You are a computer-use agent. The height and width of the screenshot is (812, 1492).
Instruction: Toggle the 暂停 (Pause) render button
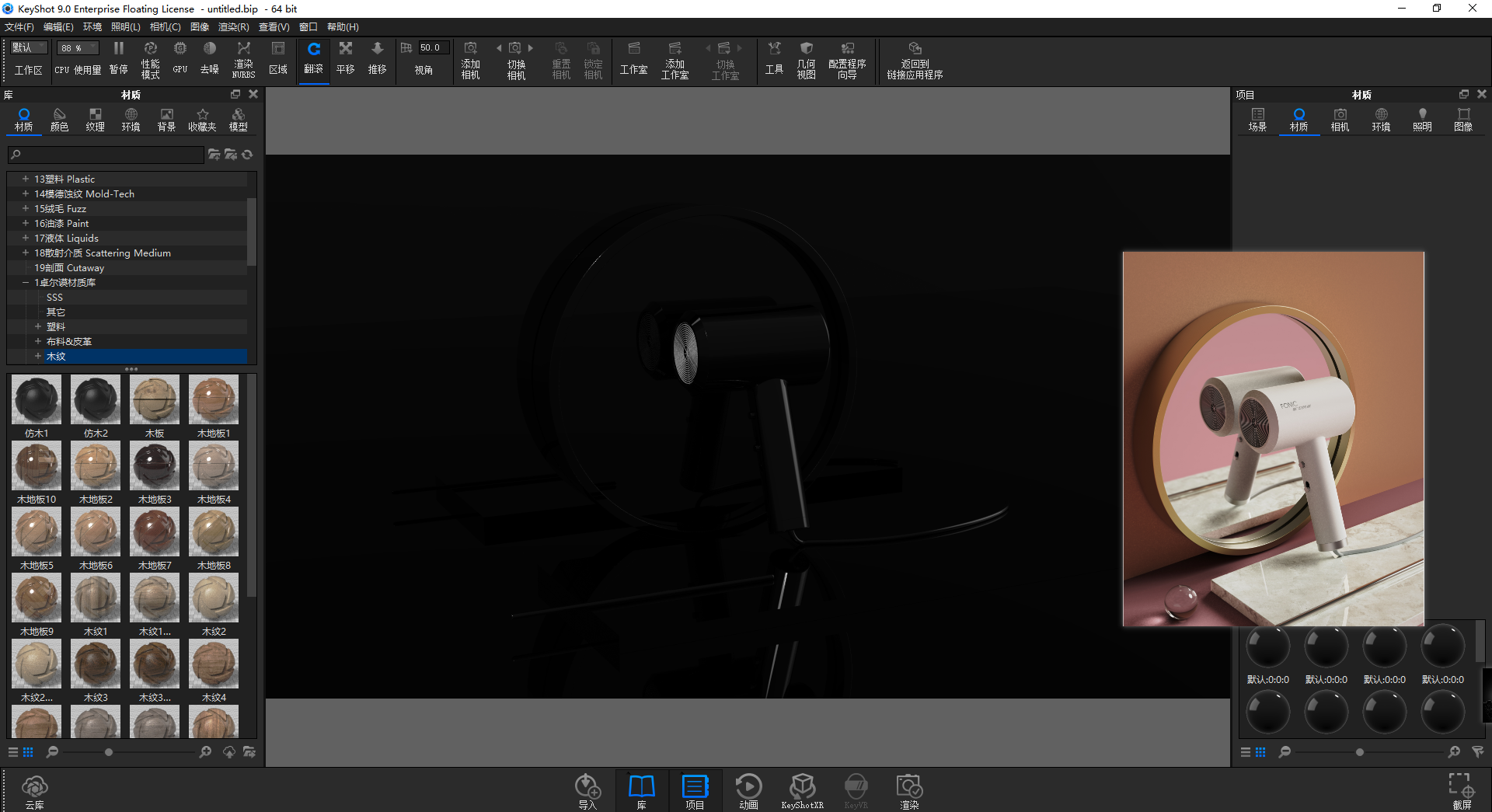point(119,59)
